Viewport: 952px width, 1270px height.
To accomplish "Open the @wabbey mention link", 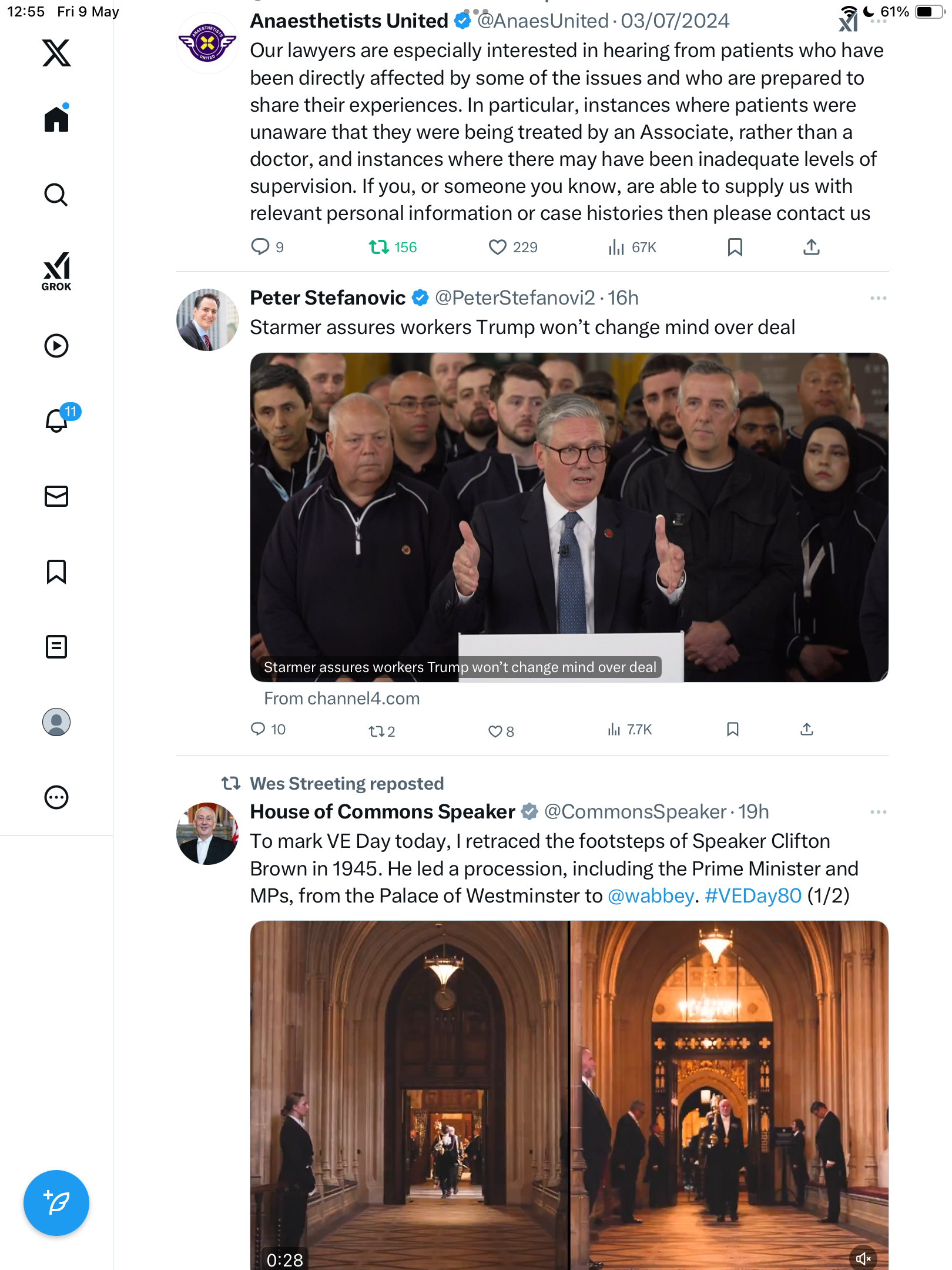I will [x=651, y=896].
